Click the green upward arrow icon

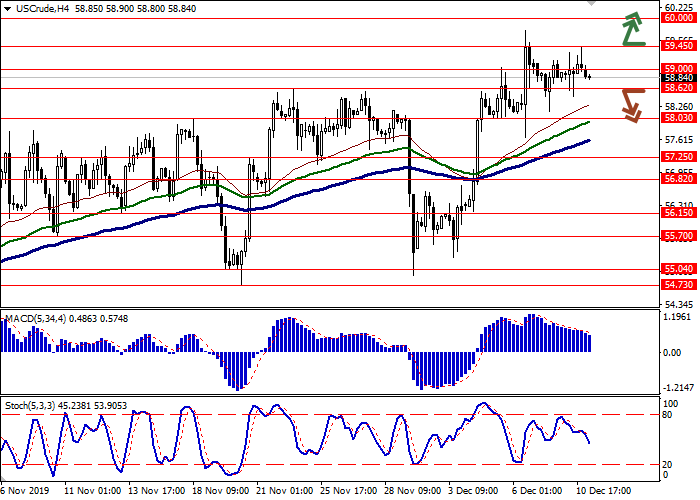632,29
